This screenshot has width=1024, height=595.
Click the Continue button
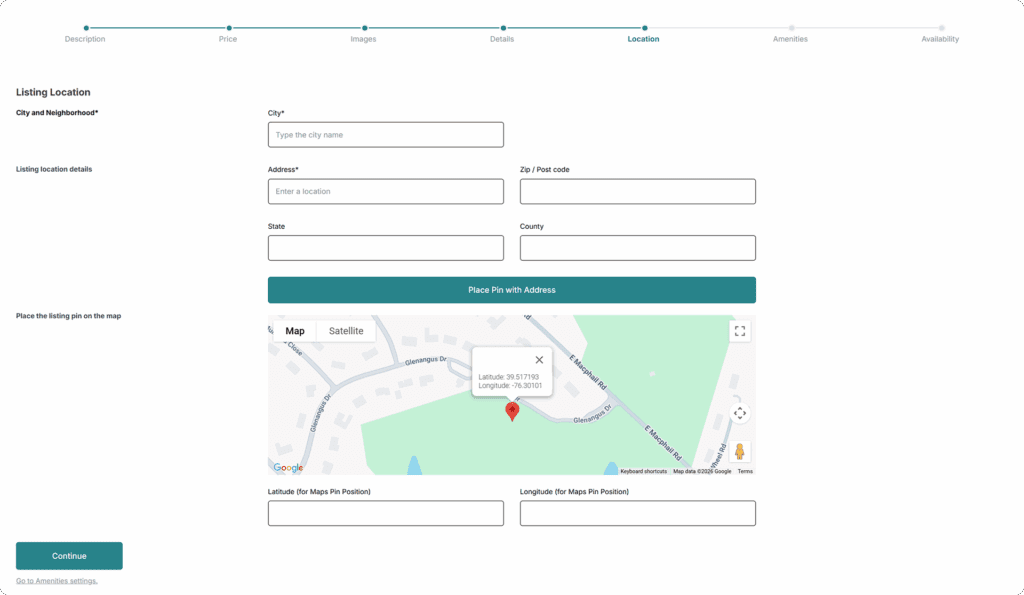pyautogui.click(x=69, y=556)
